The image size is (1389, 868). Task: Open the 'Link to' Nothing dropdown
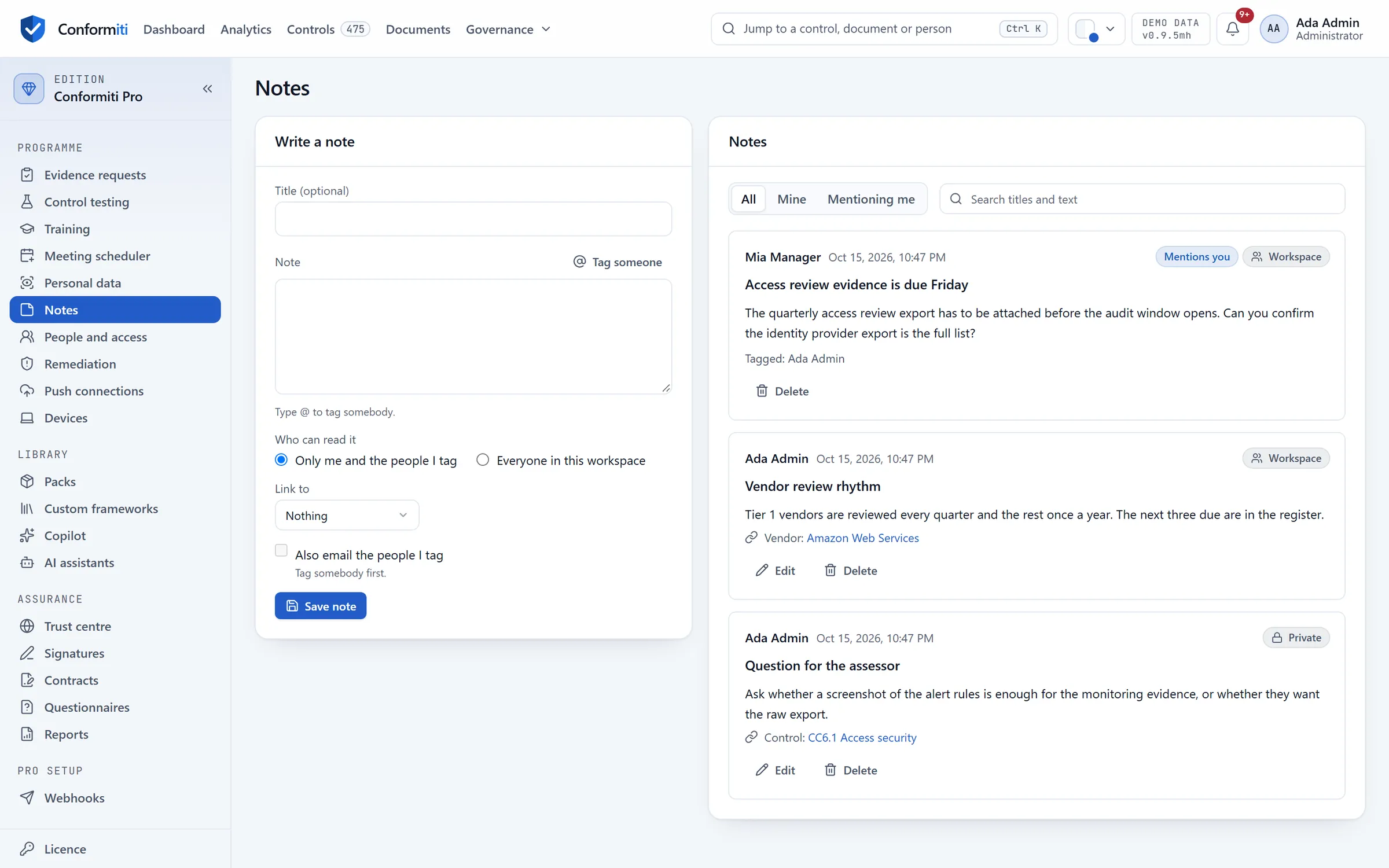(347, 515)
